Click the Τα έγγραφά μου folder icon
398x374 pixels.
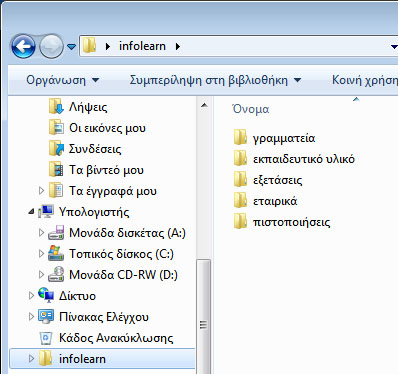coord(56,191)
